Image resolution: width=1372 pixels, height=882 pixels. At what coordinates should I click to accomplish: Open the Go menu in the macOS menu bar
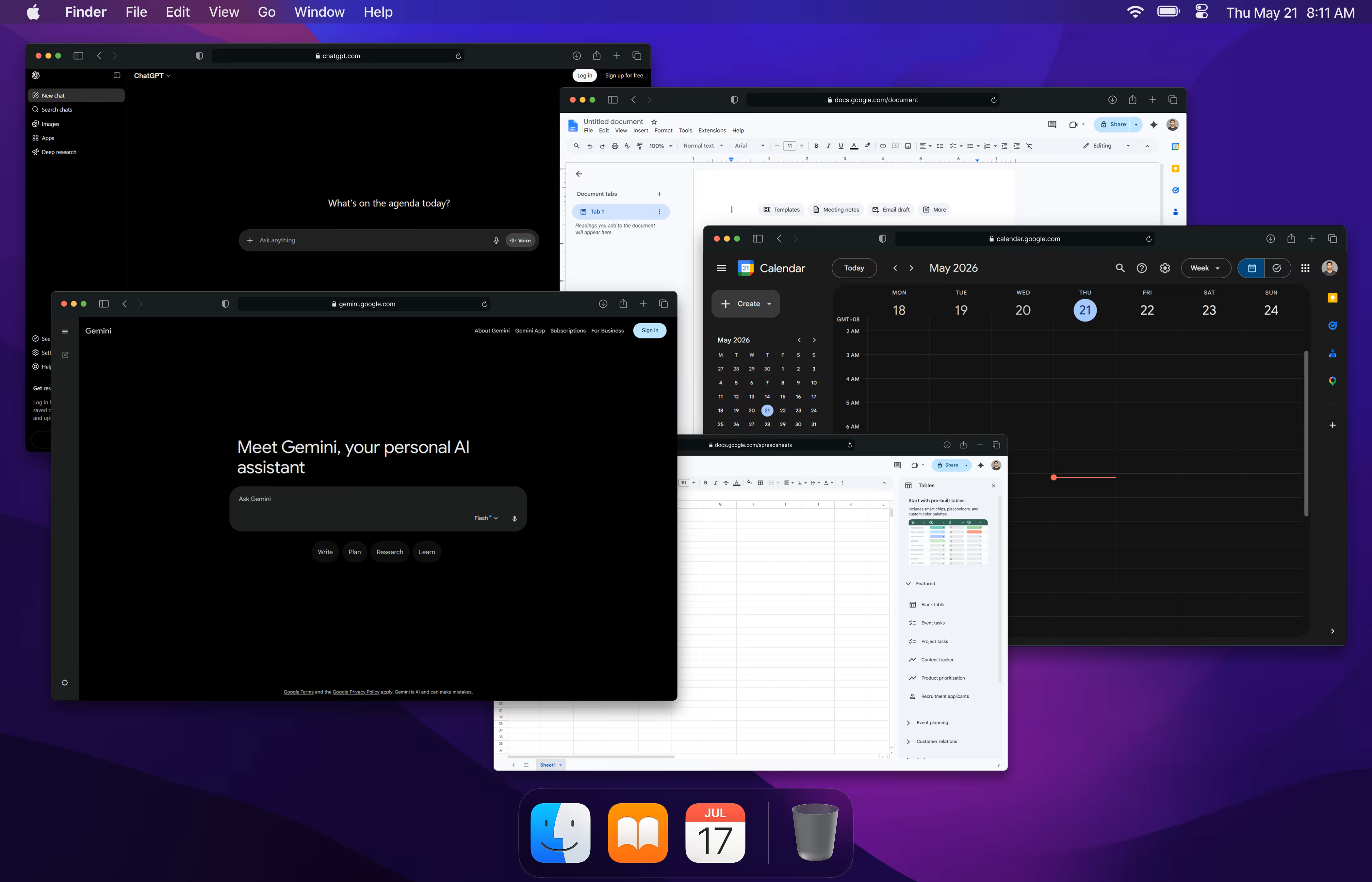click(x=266, y=12)
